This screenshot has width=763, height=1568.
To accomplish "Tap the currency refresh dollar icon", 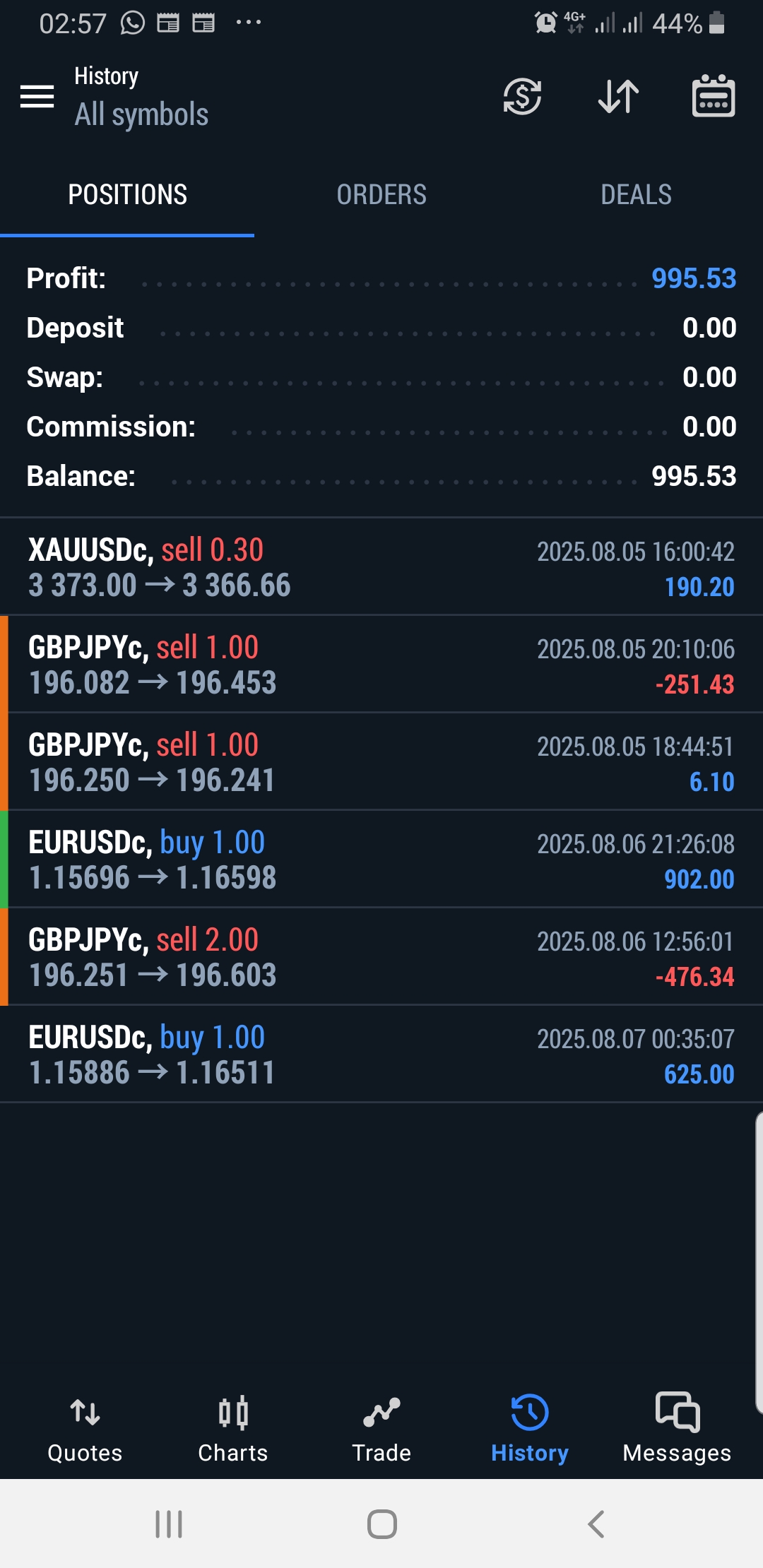I will click(x=522, y=97).
